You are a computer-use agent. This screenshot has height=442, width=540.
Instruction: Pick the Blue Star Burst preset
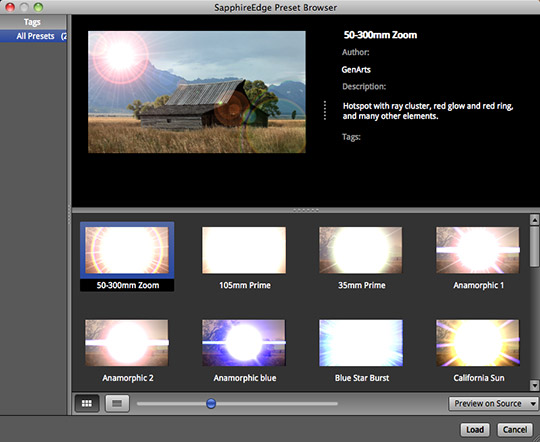361,343
